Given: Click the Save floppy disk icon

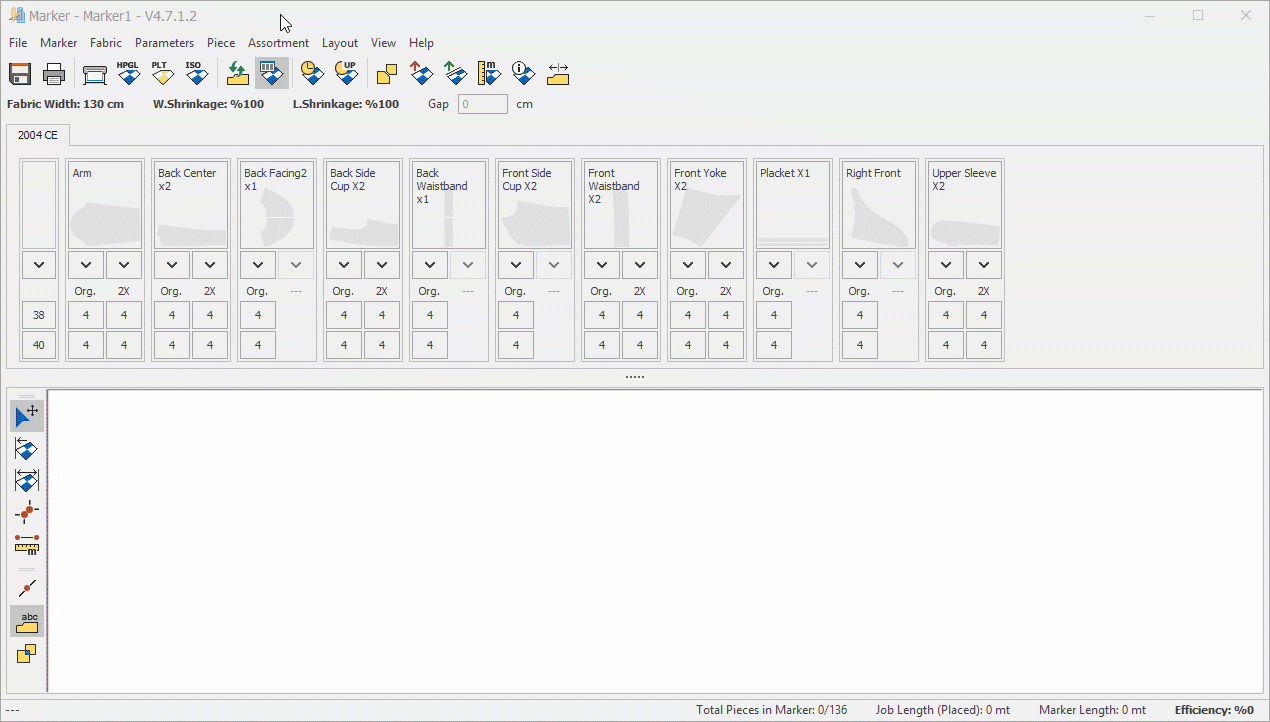Looking at the screenshot, I should [20, 73].
